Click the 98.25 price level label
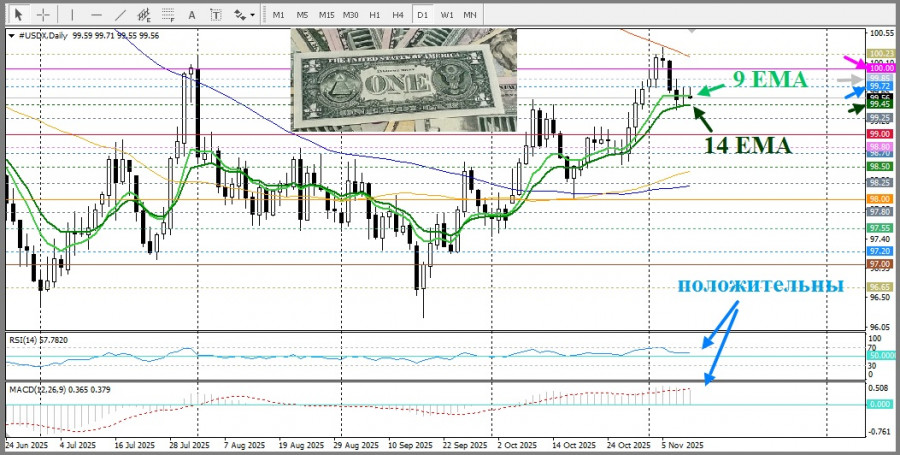Screen dimensions: 900x455 (880, 182)
